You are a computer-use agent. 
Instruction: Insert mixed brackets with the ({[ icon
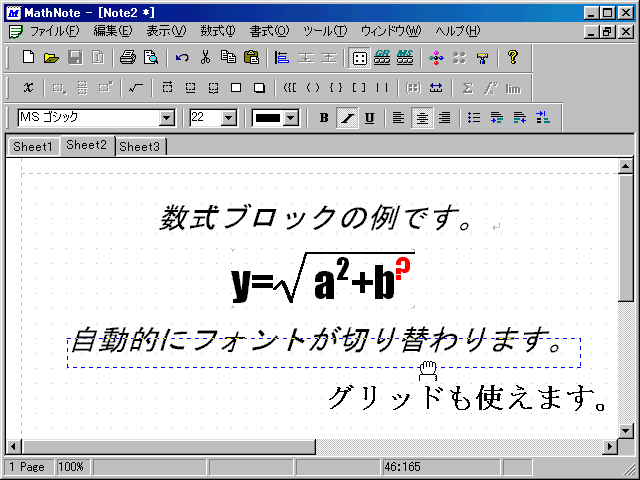click(290, 88)
